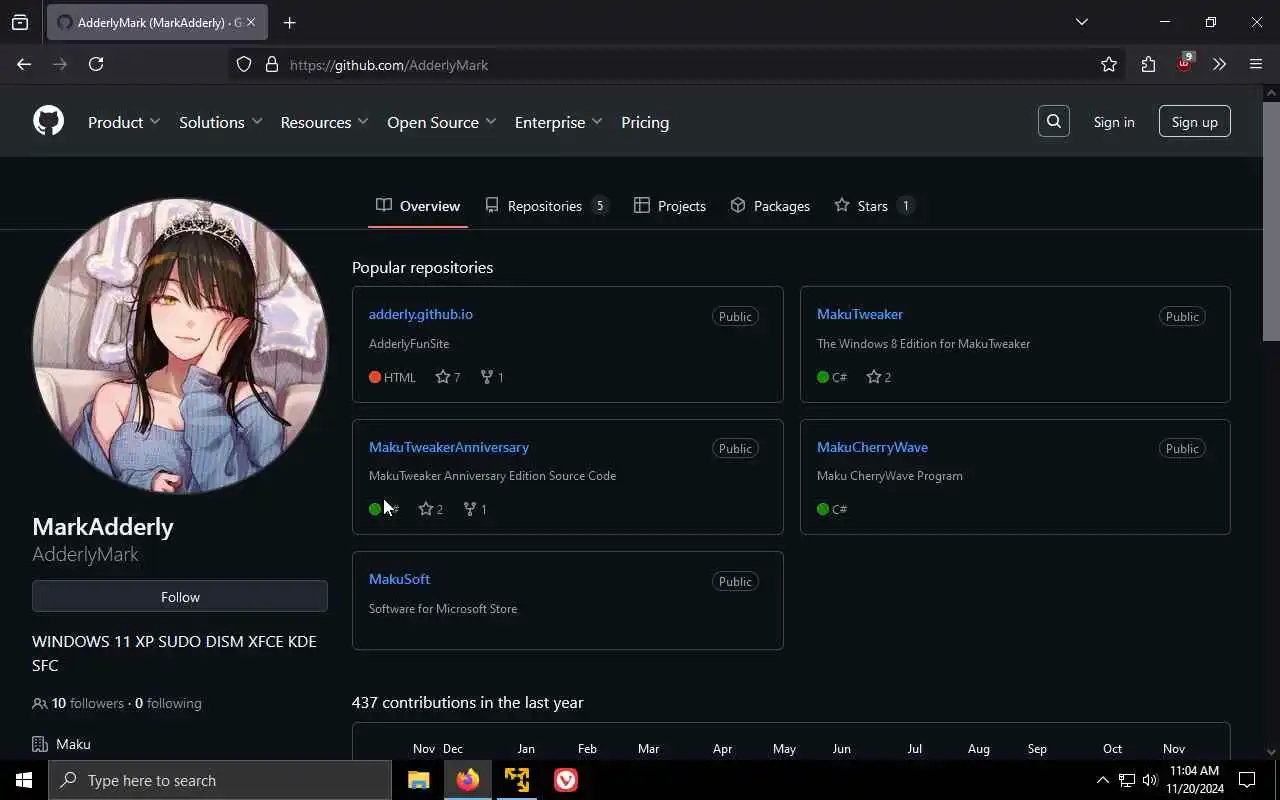1280x800 pixels.
Task: Click the Firefox icon in taskbar
Action: pyautogui.click(x=467, y=780)
